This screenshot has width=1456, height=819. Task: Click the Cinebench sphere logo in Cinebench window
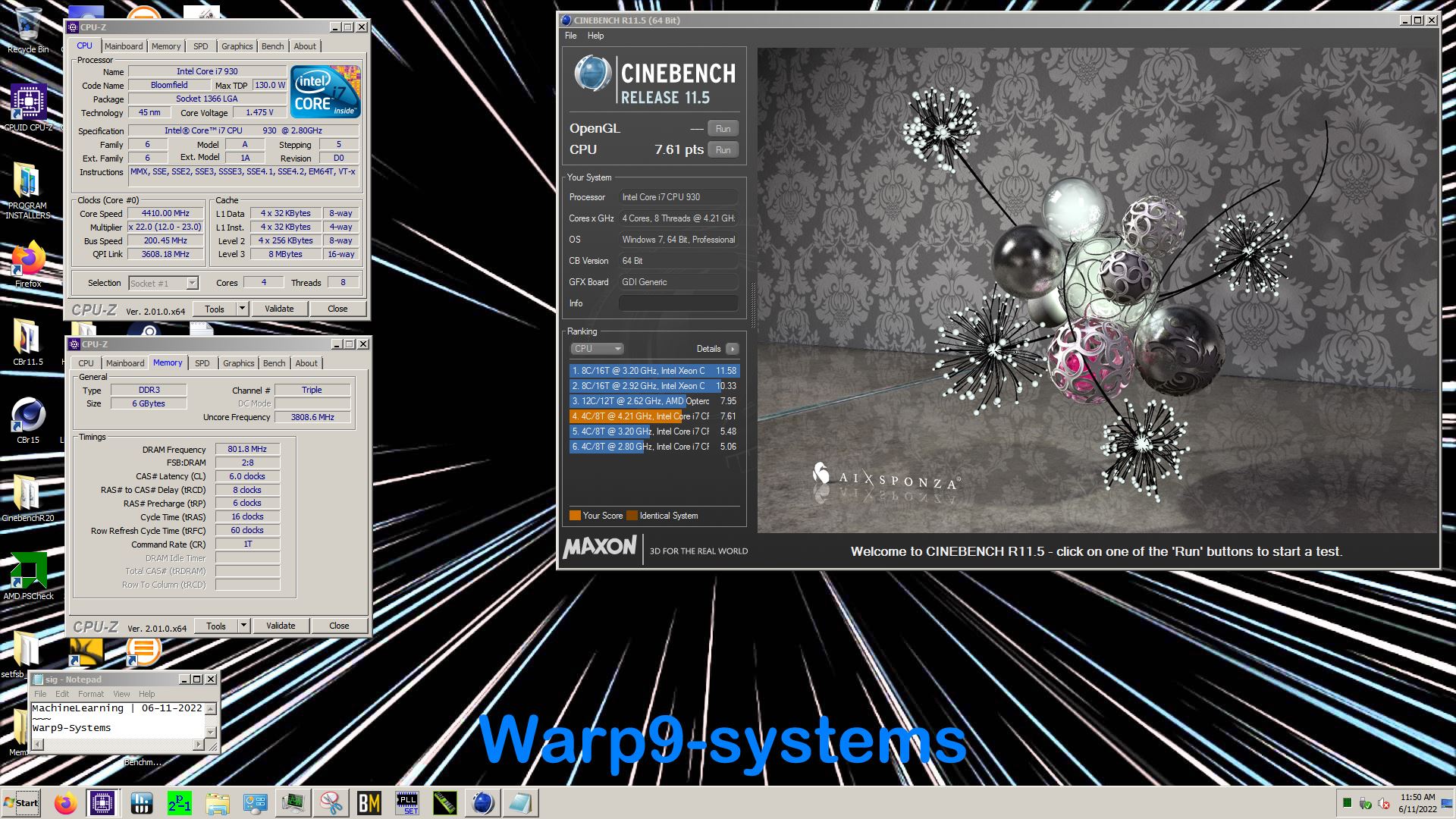[592, 74]
